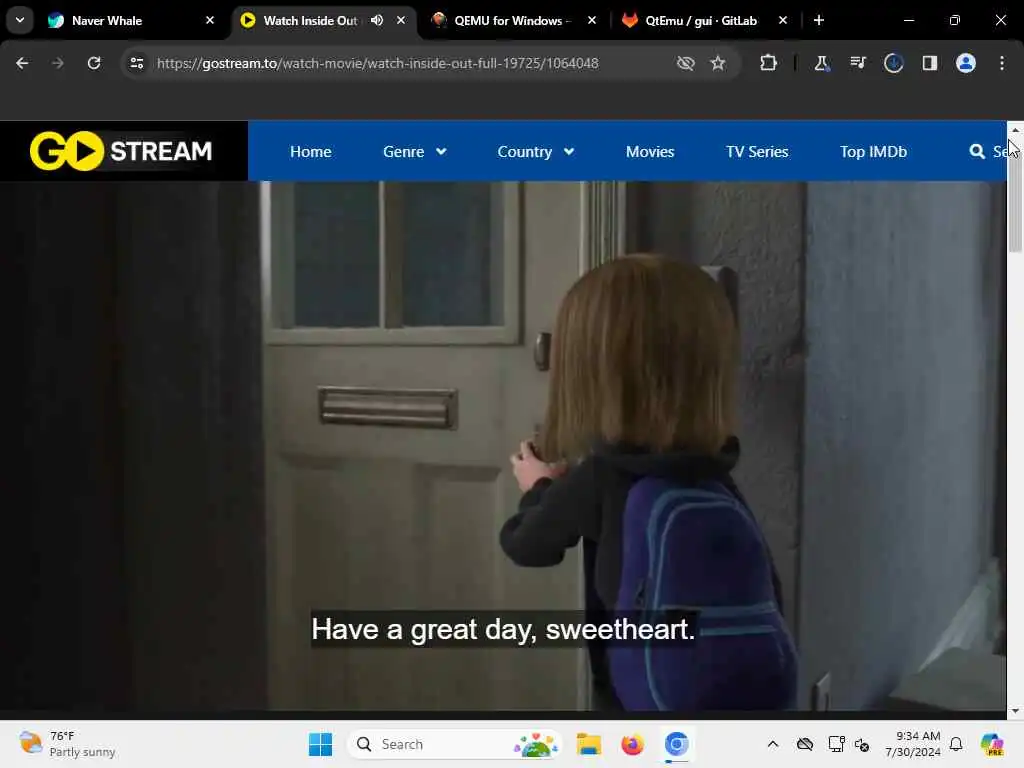Open the Movies page
The image size is (1024, 768).
tap(650, 152)
